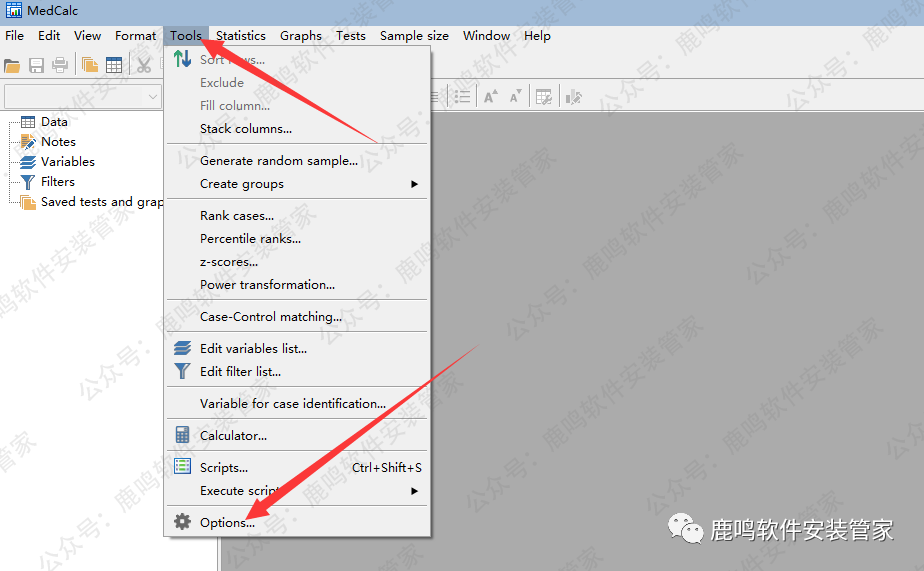Click the Filters funnel icon in tree

coord(28,182)
